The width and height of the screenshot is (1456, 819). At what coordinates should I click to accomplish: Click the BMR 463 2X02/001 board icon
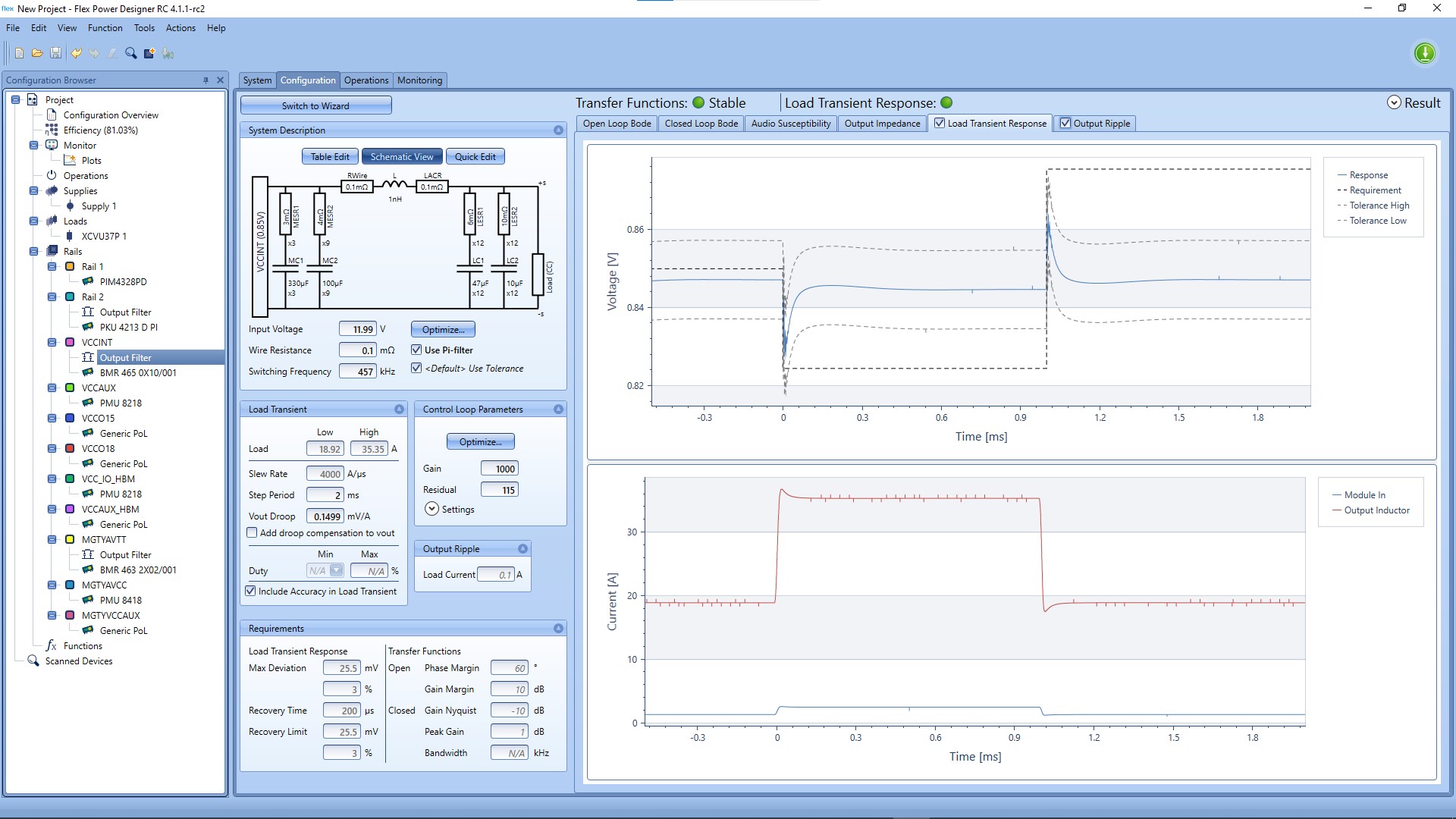tap(88, 570)
